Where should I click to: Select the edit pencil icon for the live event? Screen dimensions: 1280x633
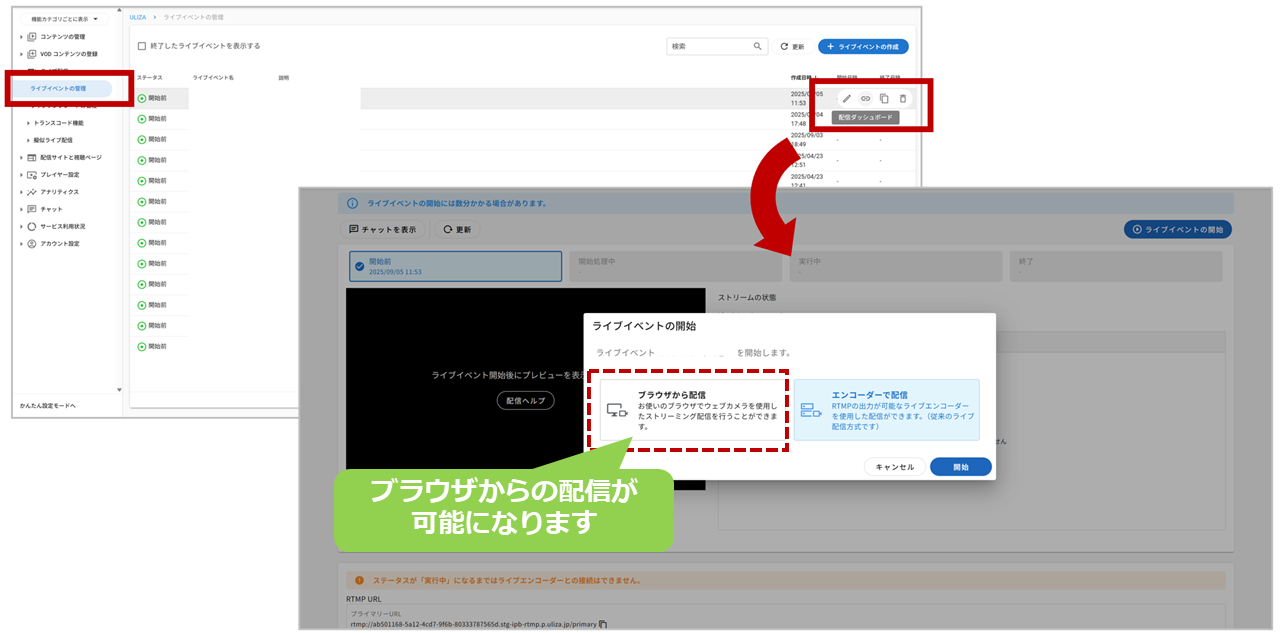point(847,98)
